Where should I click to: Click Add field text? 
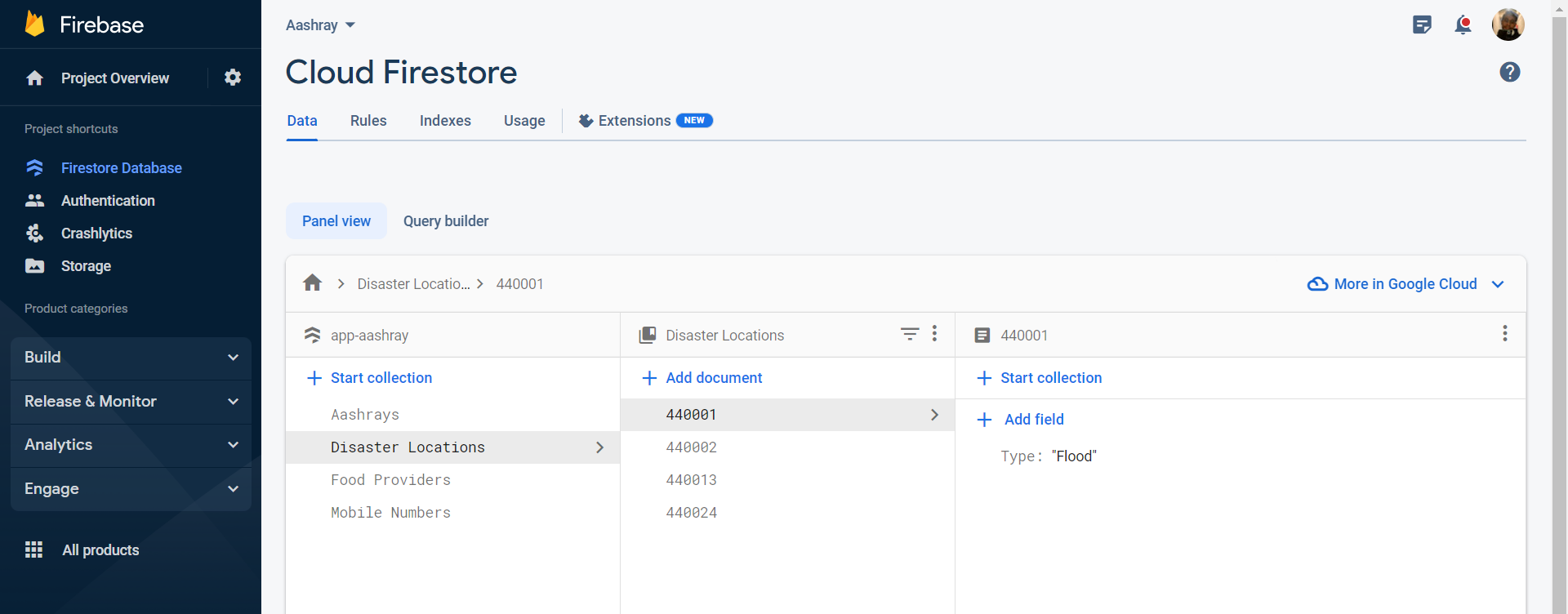(1034, 420)
